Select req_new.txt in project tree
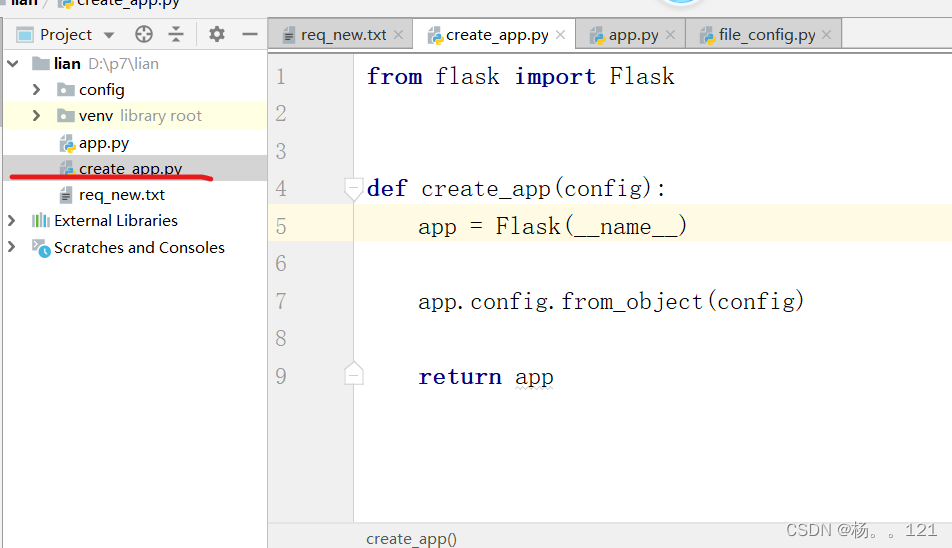Screen dimensions: 952x548 pos(121,195)
